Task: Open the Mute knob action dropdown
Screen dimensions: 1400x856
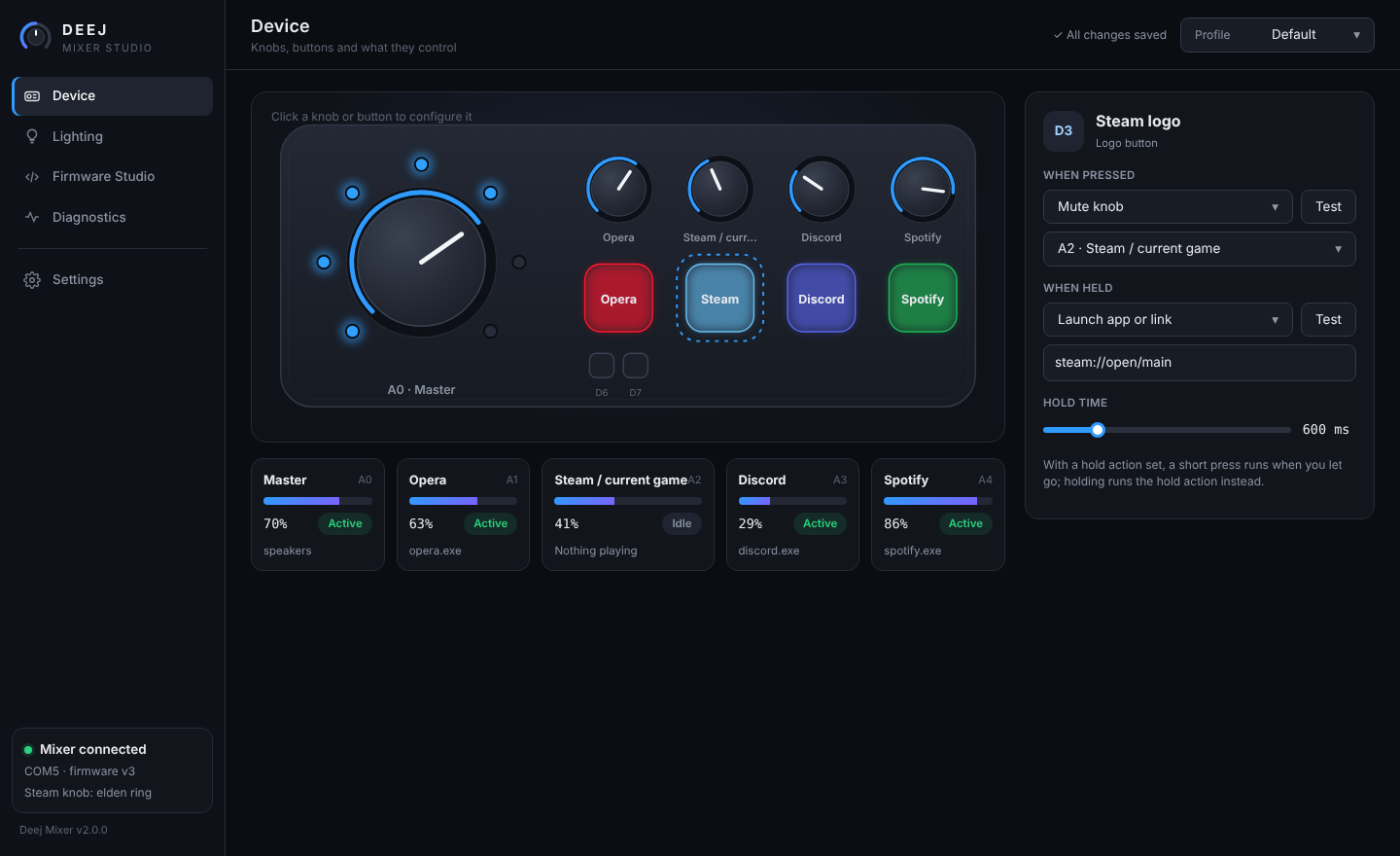Action: click(x=1168, y=207)
